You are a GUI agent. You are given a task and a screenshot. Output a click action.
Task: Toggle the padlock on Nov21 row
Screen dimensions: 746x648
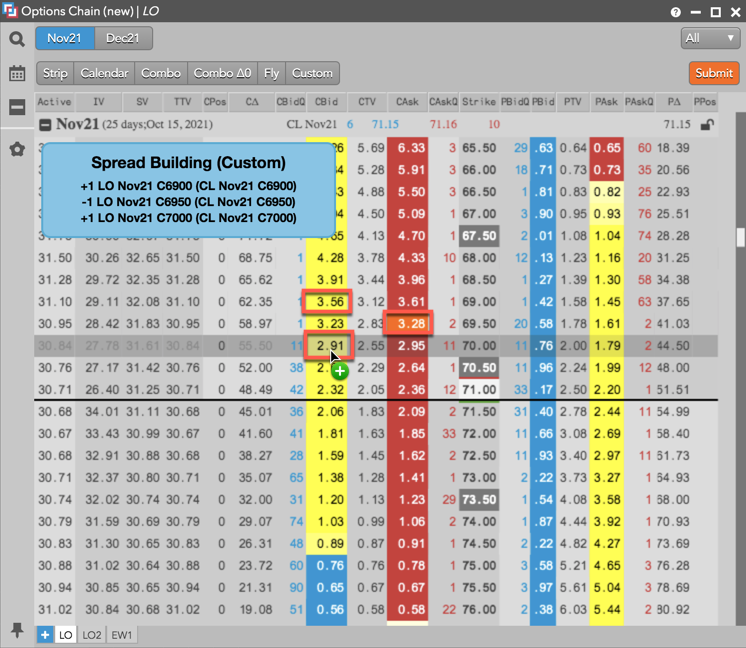pyautogui.click(x=707, y=125)
